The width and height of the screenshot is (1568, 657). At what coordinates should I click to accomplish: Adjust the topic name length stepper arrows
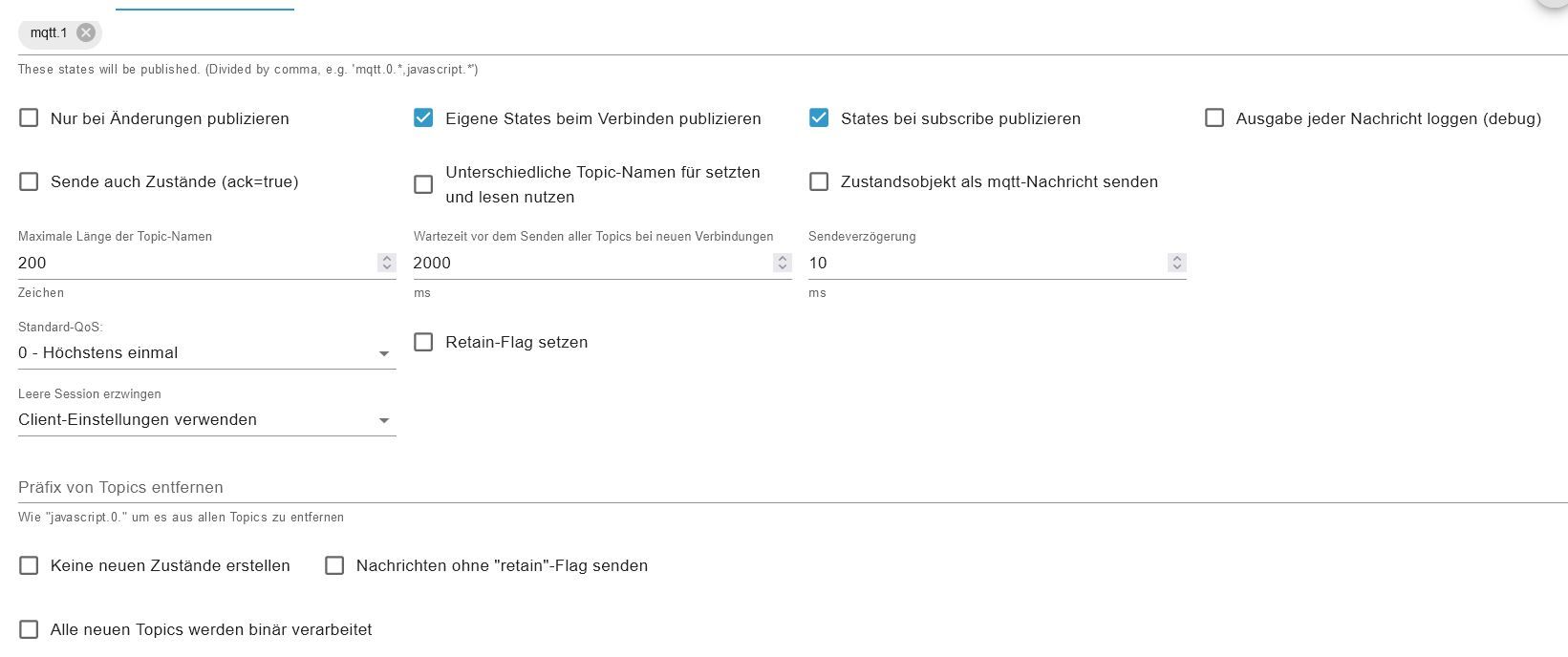click(x=386, y=263)
